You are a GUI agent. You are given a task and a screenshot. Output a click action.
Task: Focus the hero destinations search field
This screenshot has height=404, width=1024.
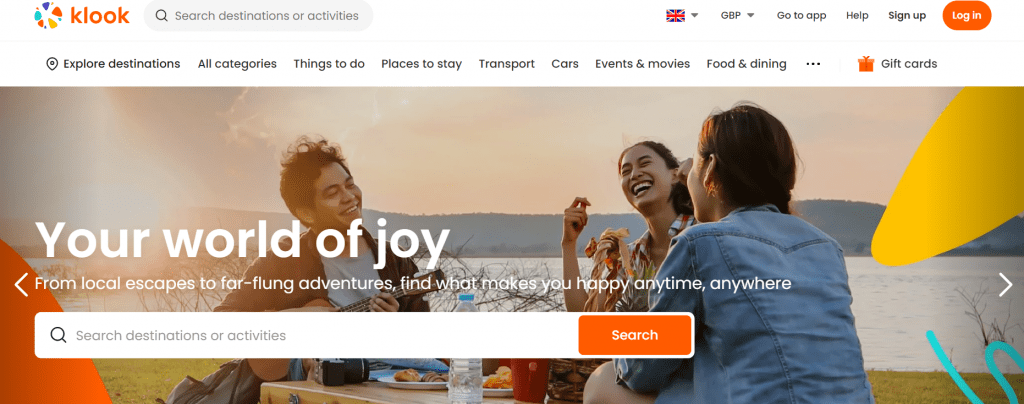[306, 335]
